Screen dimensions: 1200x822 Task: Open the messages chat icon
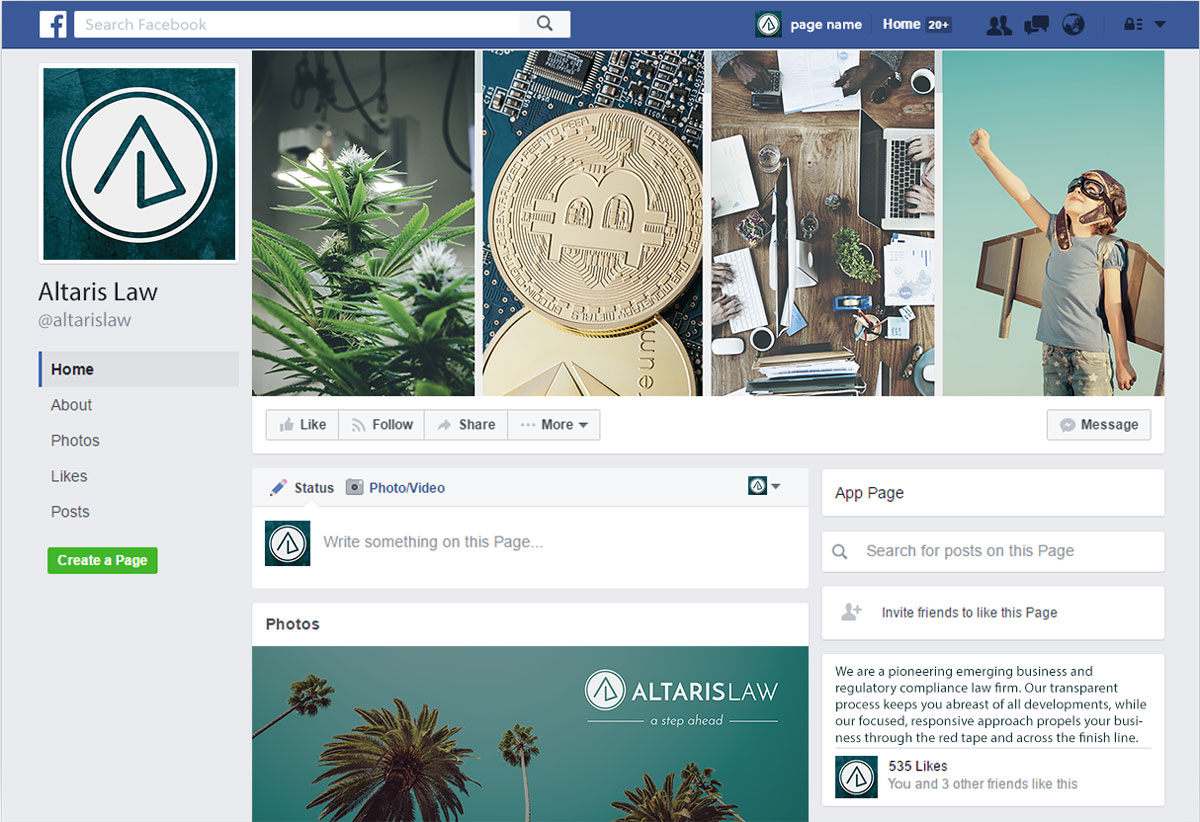(1036, 25)
